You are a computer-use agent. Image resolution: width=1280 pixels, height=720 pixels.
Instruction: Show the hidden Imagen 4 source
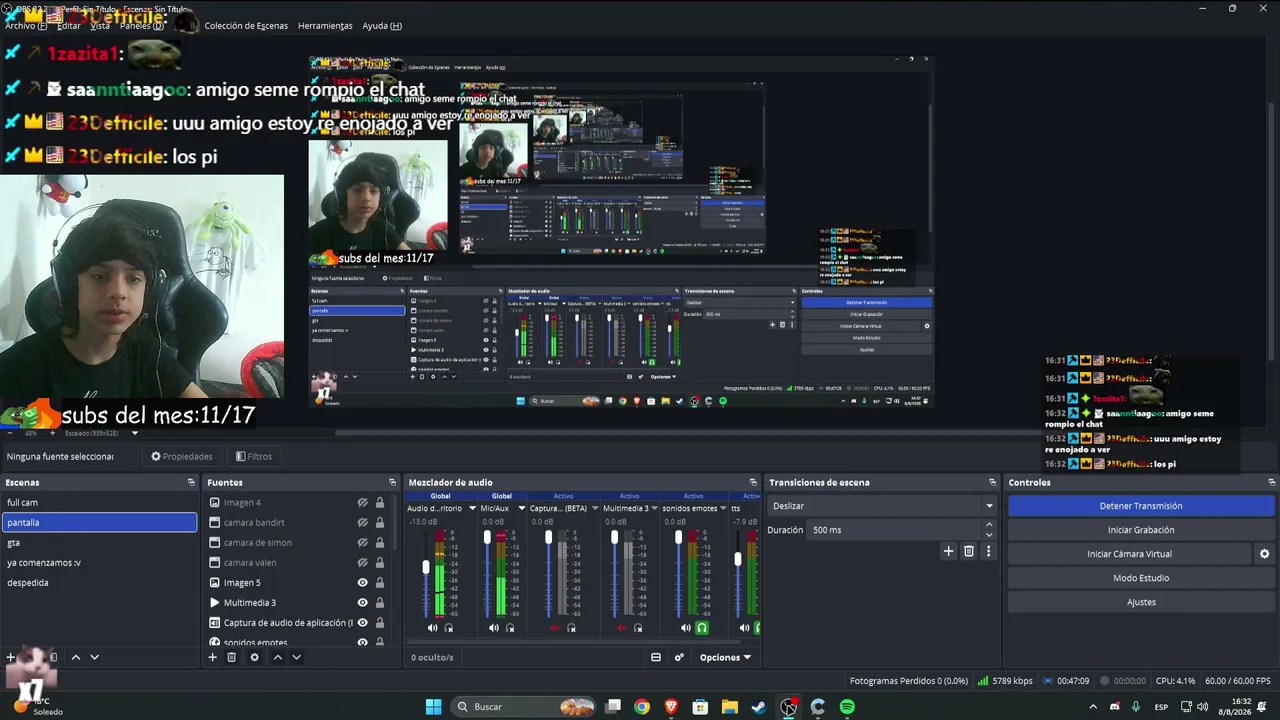click(362, 502)
